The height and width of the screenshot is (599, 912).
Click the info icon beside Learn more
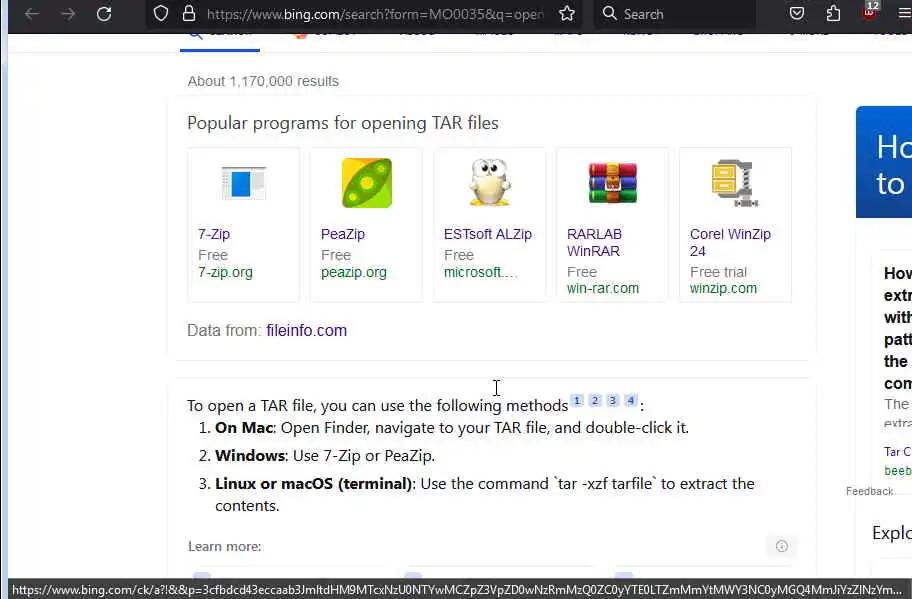[x=782, y=546]
